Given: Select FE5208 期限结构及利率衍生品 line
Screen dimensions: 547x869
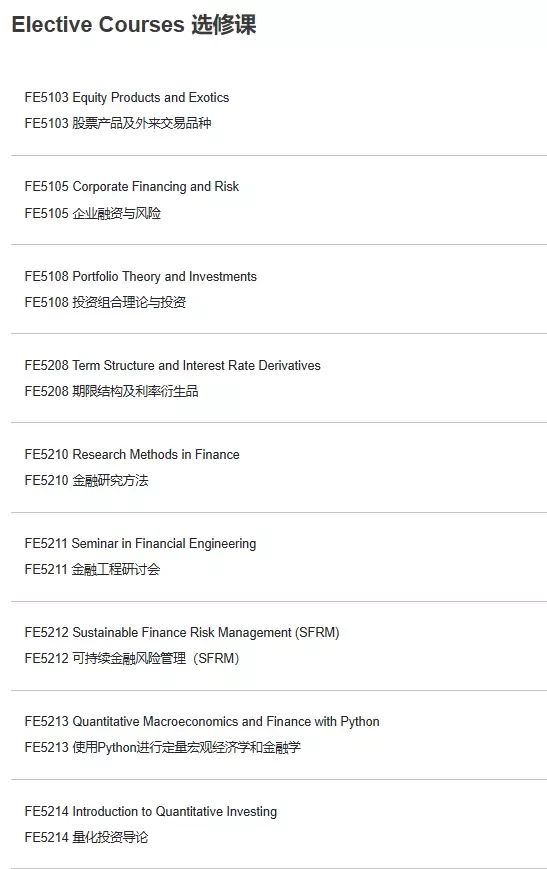Looking at the screenshot, I should [111, 391].
